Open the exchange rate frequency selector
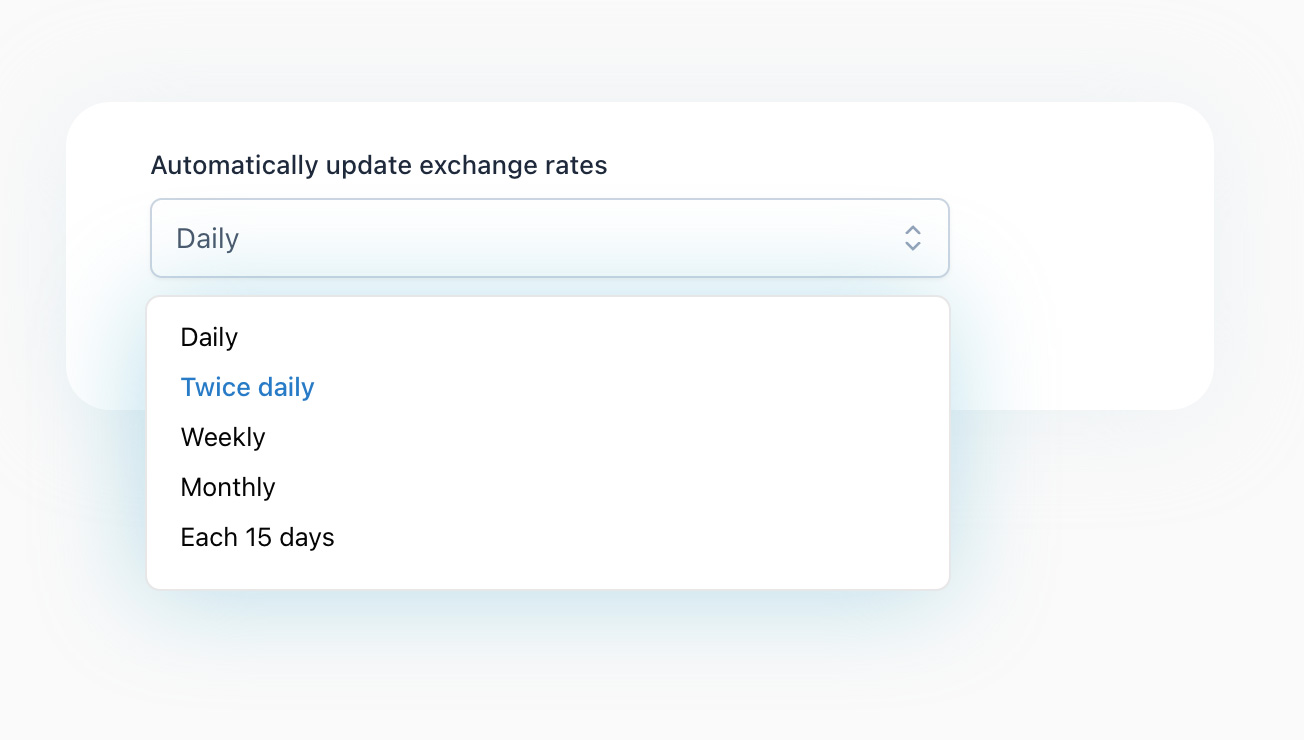Screen dimensions: 1304x740 (x=549, y=238)
